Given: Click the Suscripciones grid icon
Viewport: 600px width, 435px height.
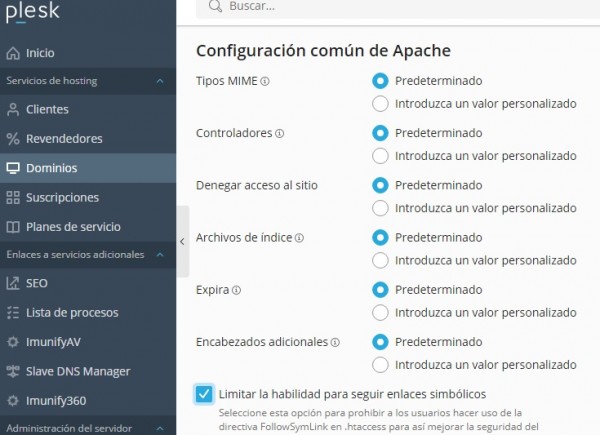Looking at the screenshot, I should click(13, 197).
